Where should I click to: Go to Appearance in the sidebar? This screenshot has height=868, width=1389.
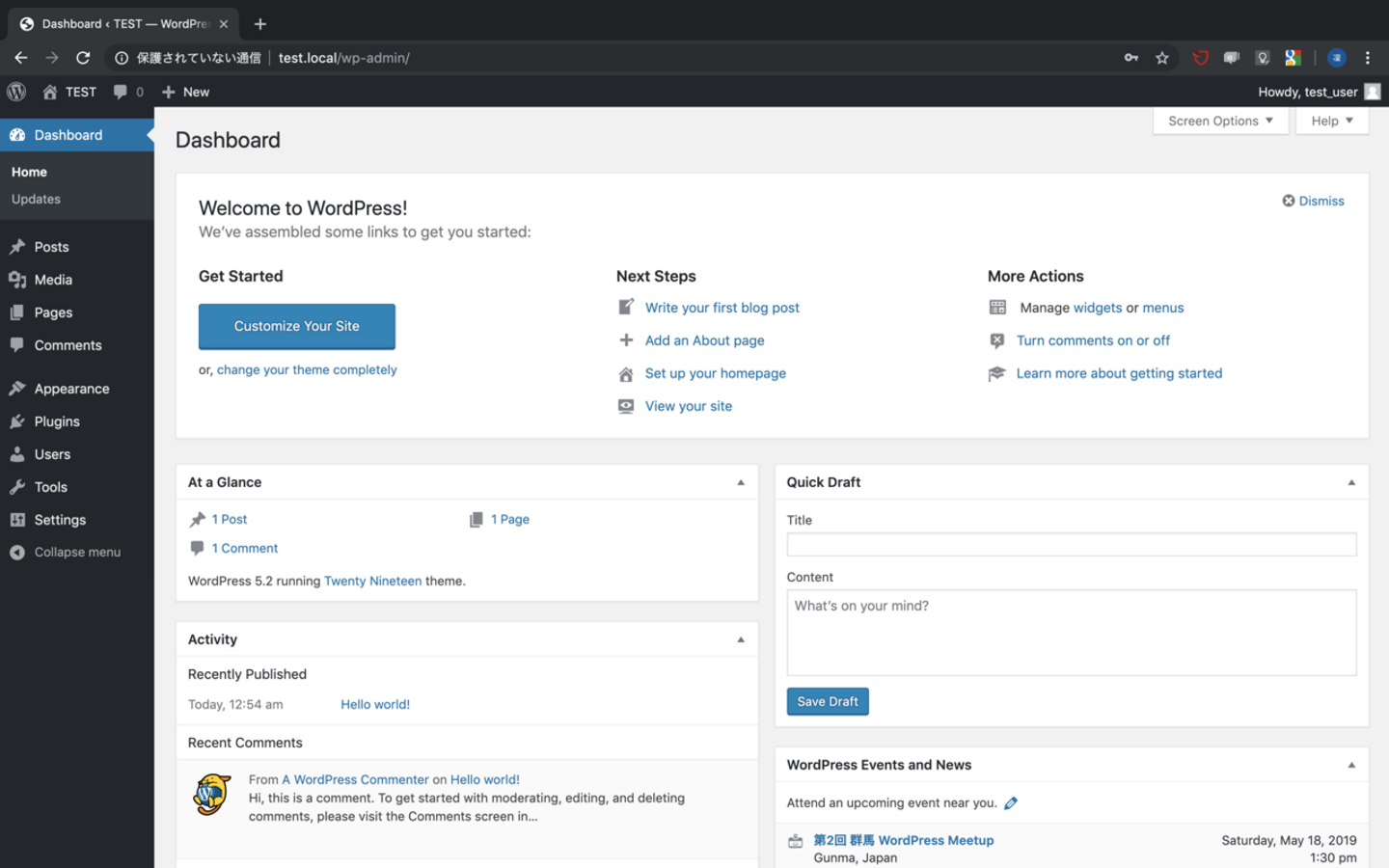pos(71,389)
